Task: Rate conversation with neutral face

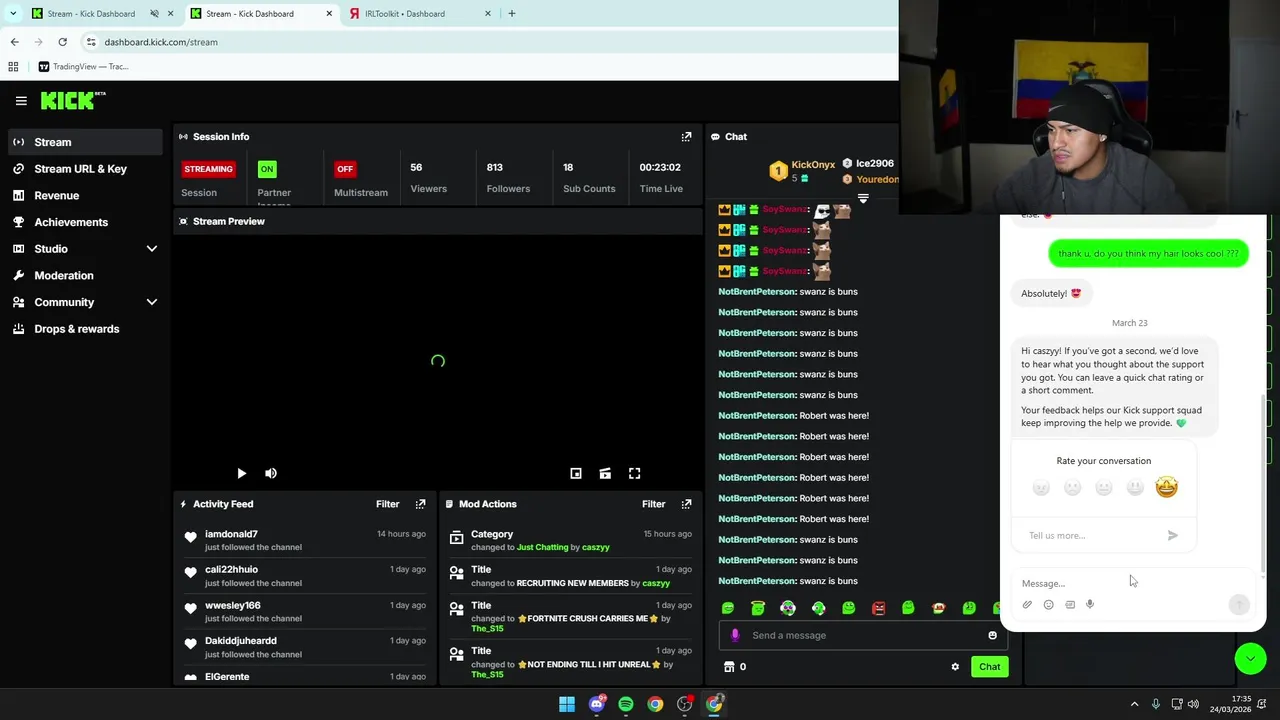Action: (1104, 488)
